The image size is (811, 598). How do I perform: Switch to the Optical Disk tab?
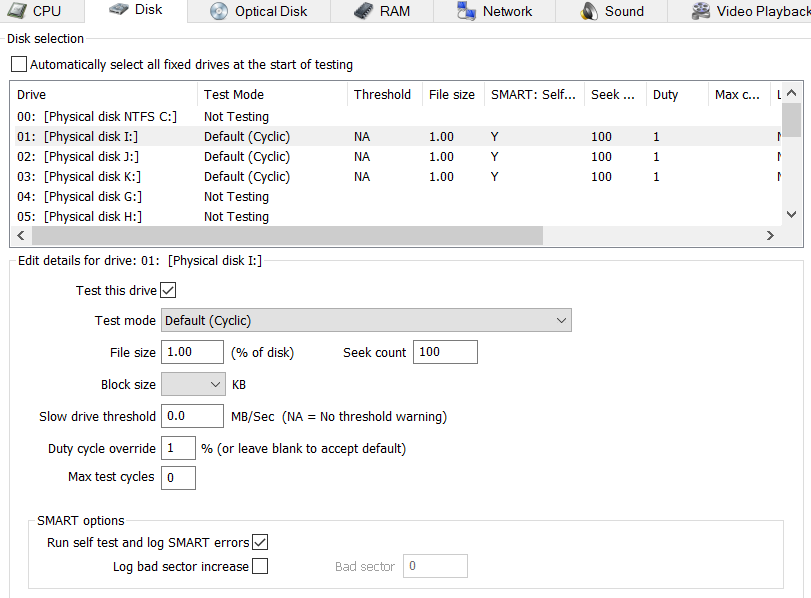[x=259, y=11]
